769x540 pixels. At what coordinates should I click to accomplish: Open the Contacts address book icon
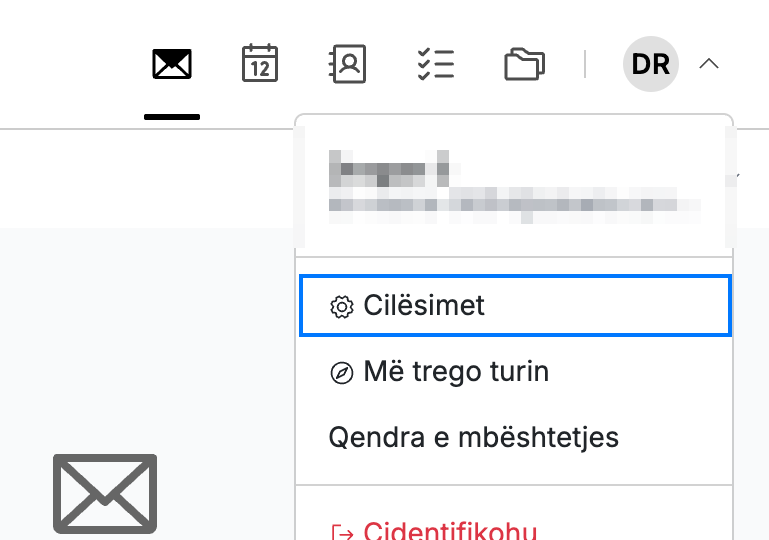pyautogui.click(x=347, y=64)
